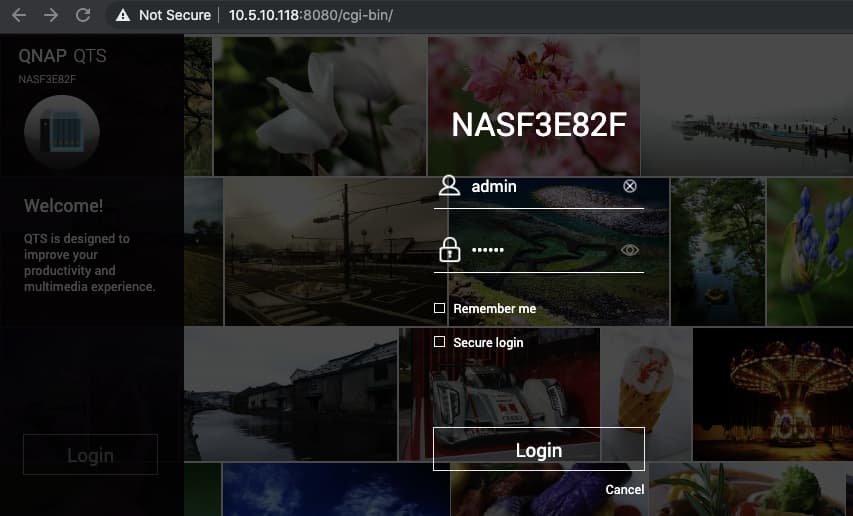Click the browser forward arrow
The width and height of the screenshot is (853, 516).
[x=51, y=15]
